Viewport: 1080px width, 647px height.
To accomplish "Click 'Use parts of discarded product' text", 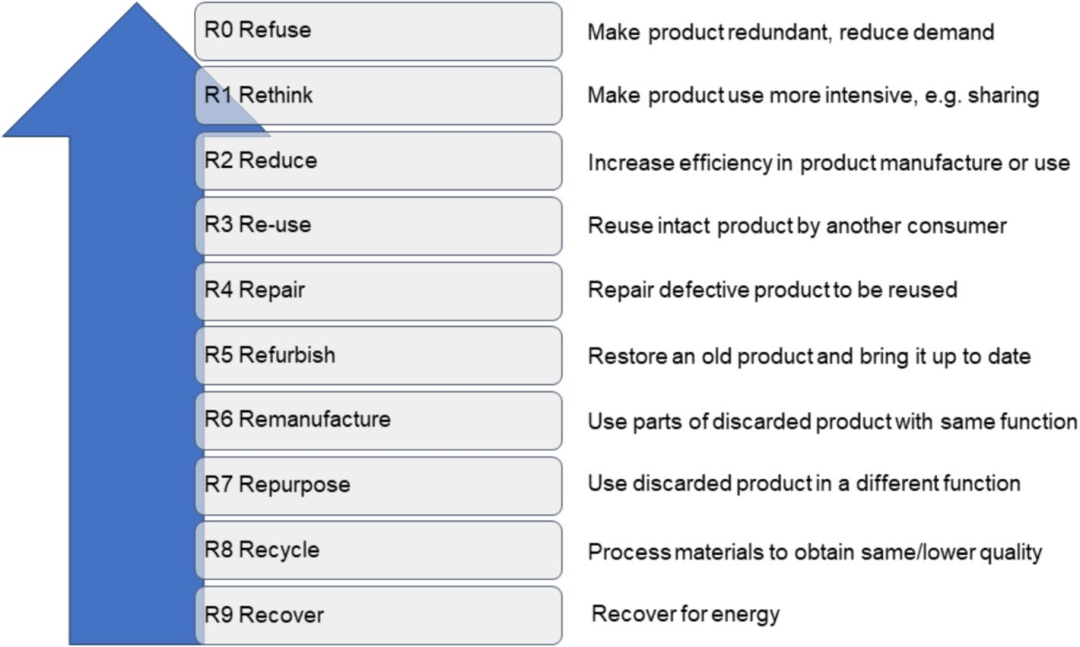I will (832, 421).
